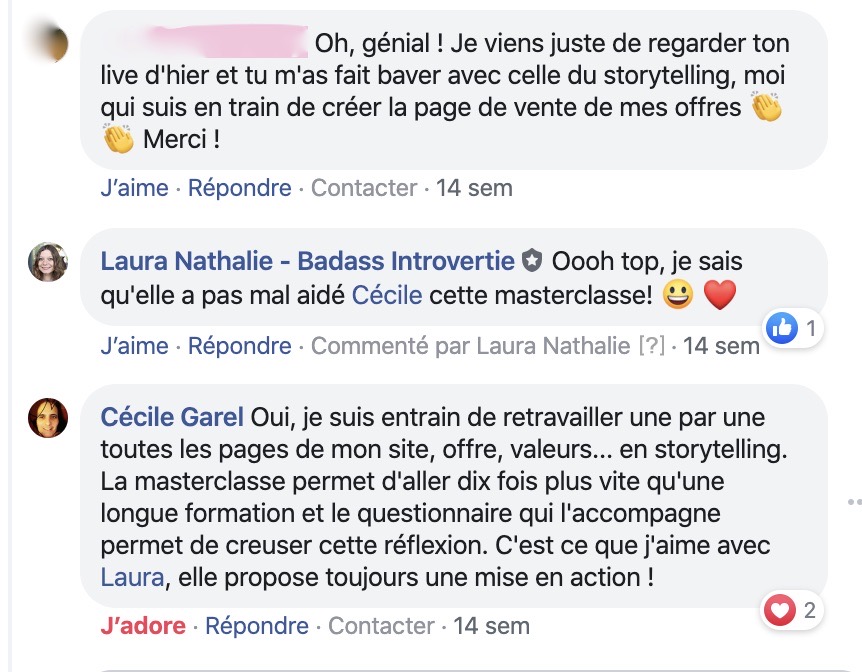Toggle the J'adore reaction on Cécile's comment
The height and width of the screenshot is (672, 862).
click(143, 626)
